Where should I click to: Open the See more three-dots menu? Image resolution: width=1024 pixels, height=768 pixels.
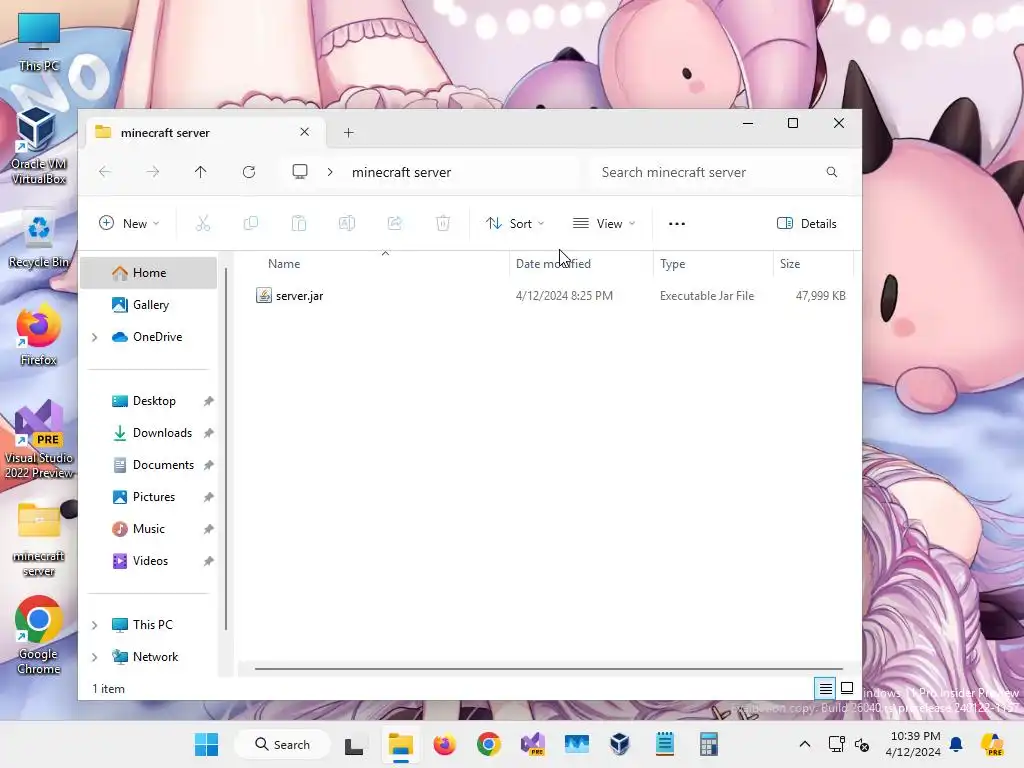tap(677, 223)
